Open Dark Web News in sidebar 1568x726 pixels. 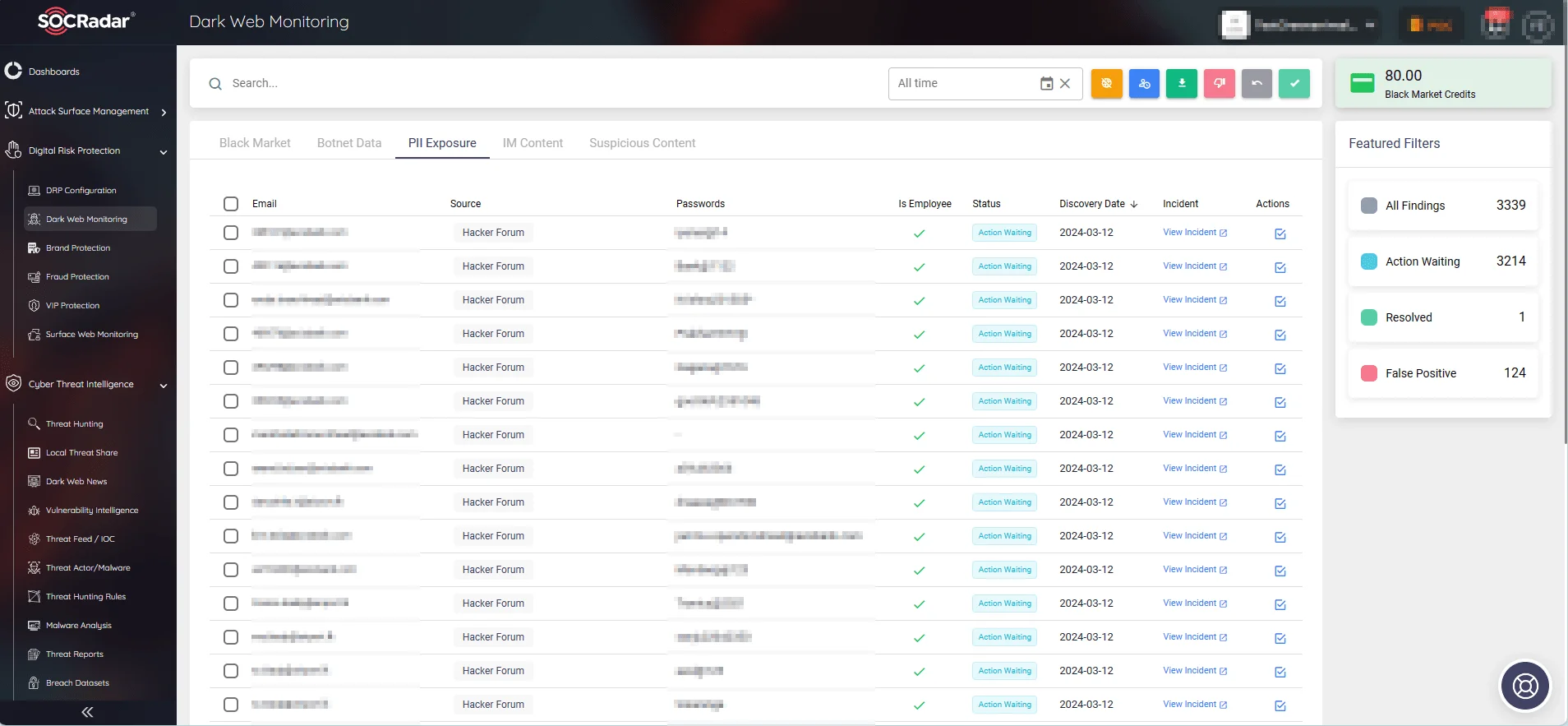(x=76, y=481)
